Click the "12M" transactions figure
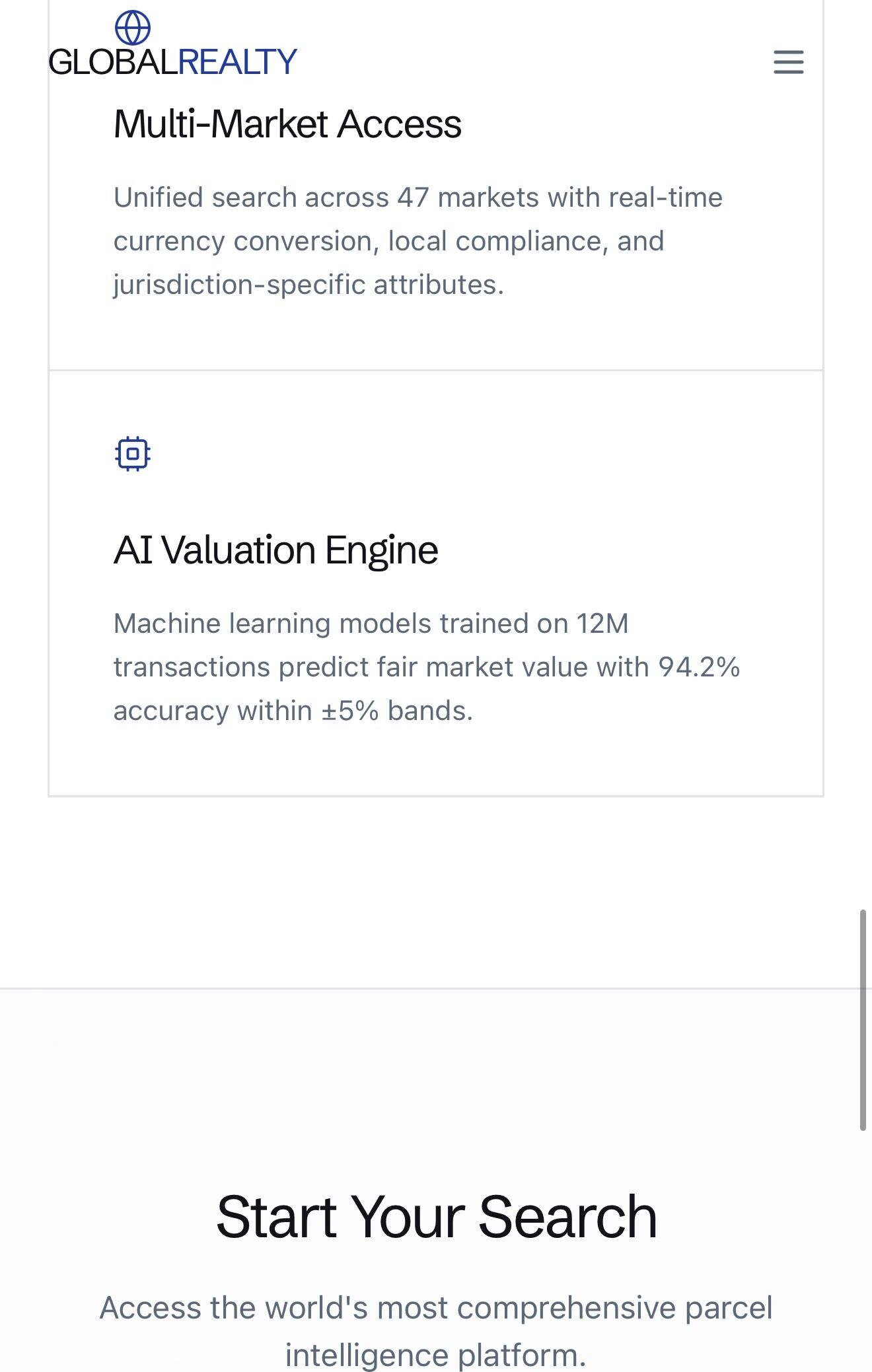872x1372 pixels. [602, 624]
